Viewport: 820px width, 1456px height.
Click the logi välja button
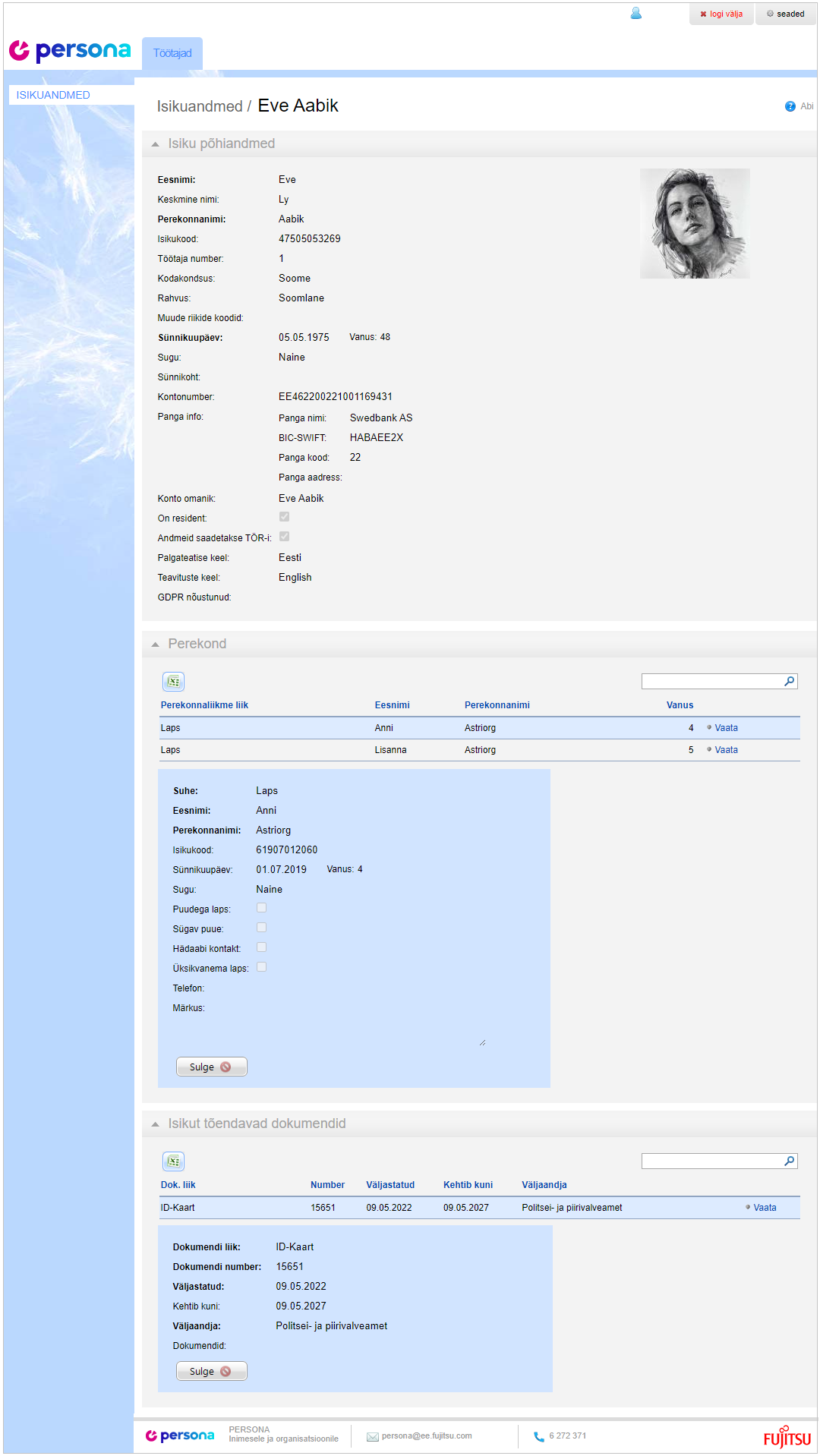click(x=721, y=14)
